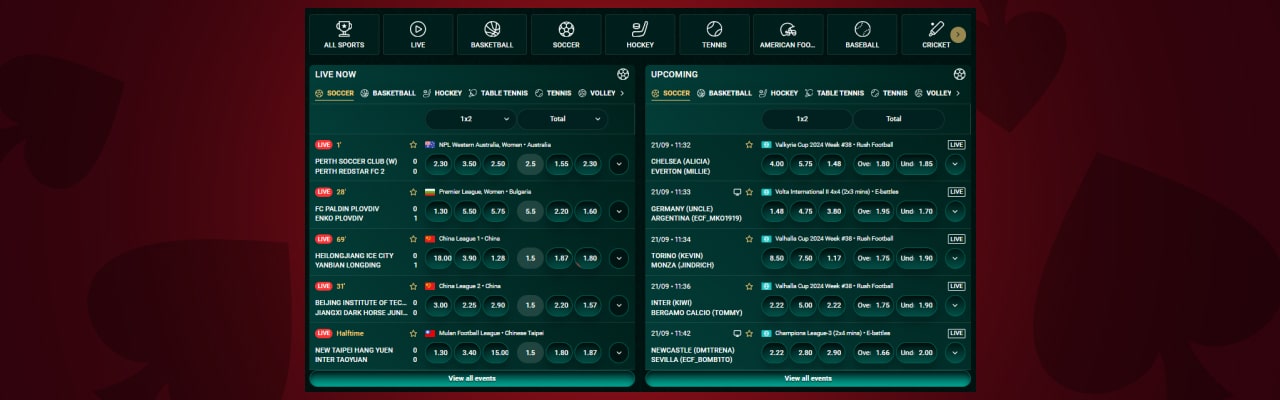The image size is (1280, 400).
Task: Expand markets for Germany vs Argentina match
Action: 955,211
